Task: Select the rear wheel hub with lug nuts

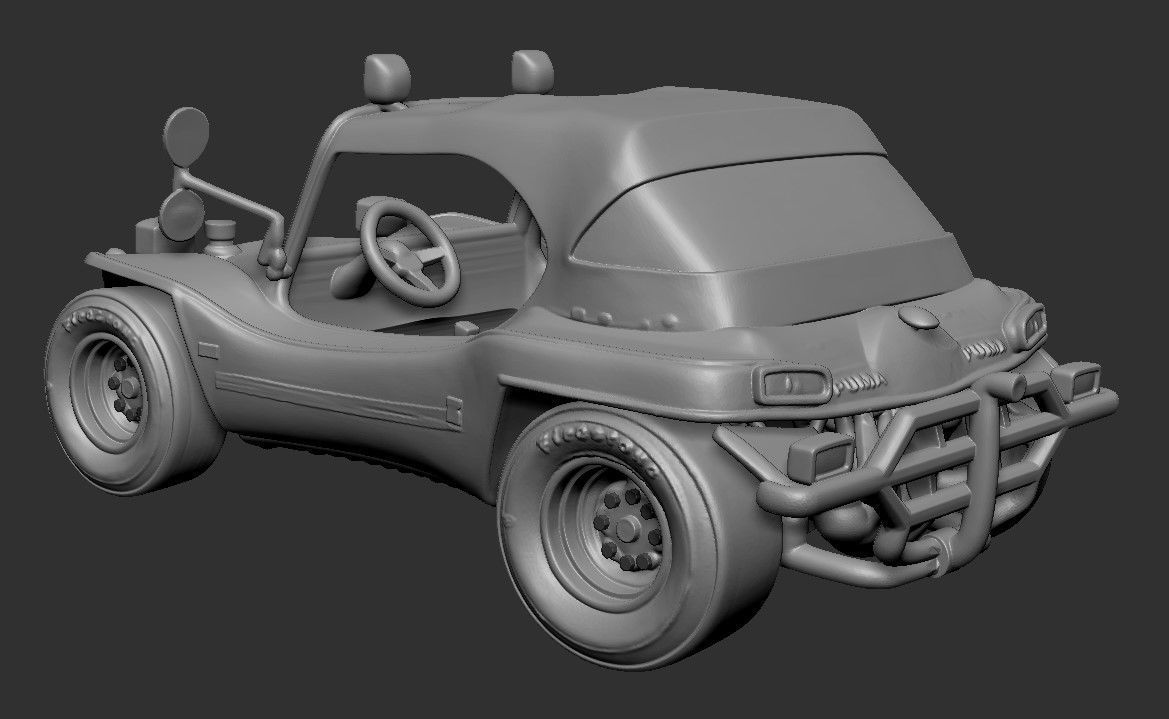Action: click(x=628, y=527)
